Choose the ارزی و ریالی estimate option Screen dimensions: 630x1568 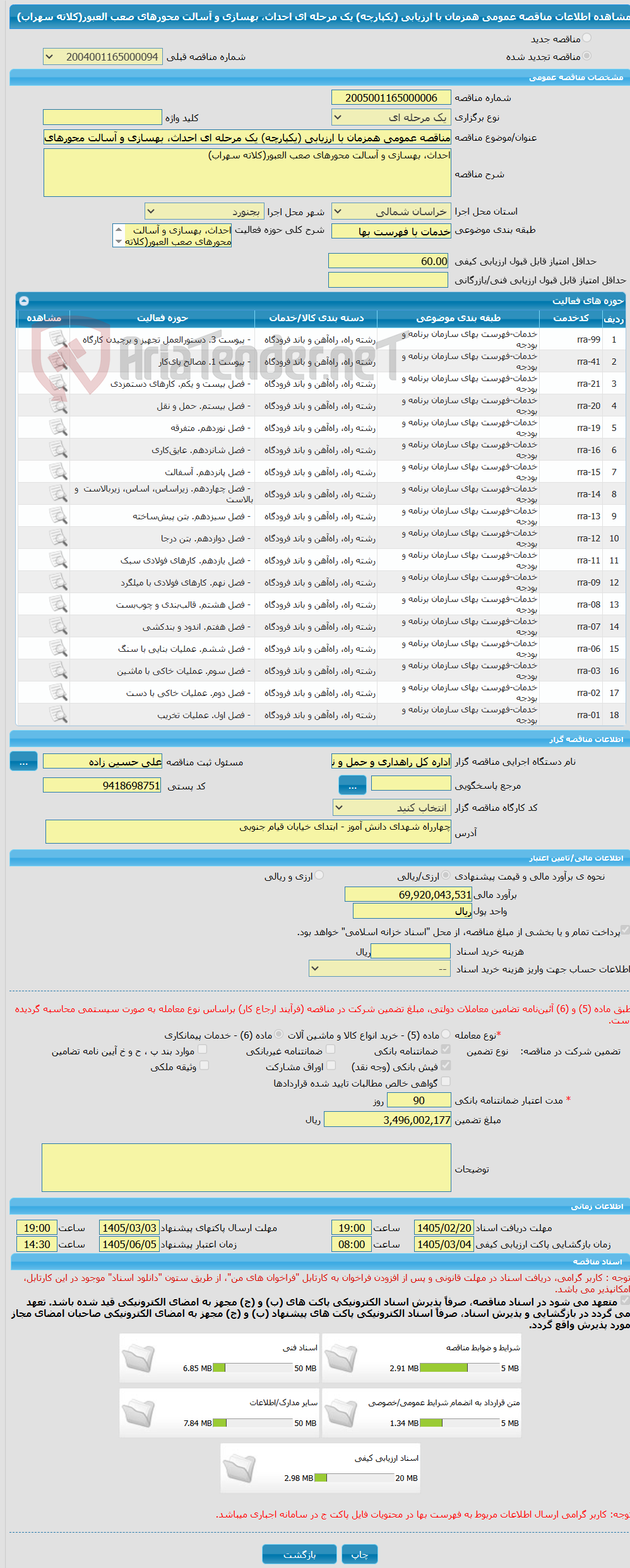(x=319, y=875)
